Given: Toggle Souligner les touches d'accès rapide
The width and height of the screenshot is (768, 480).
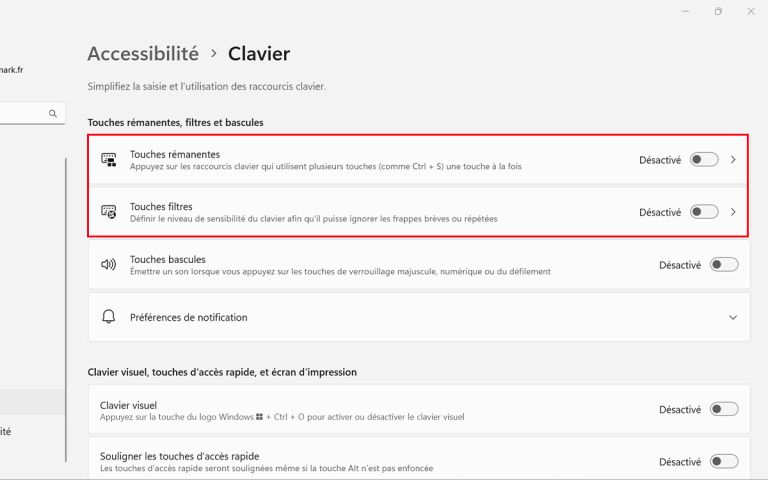Looking at the screenshot, I should tap(724, 461).
